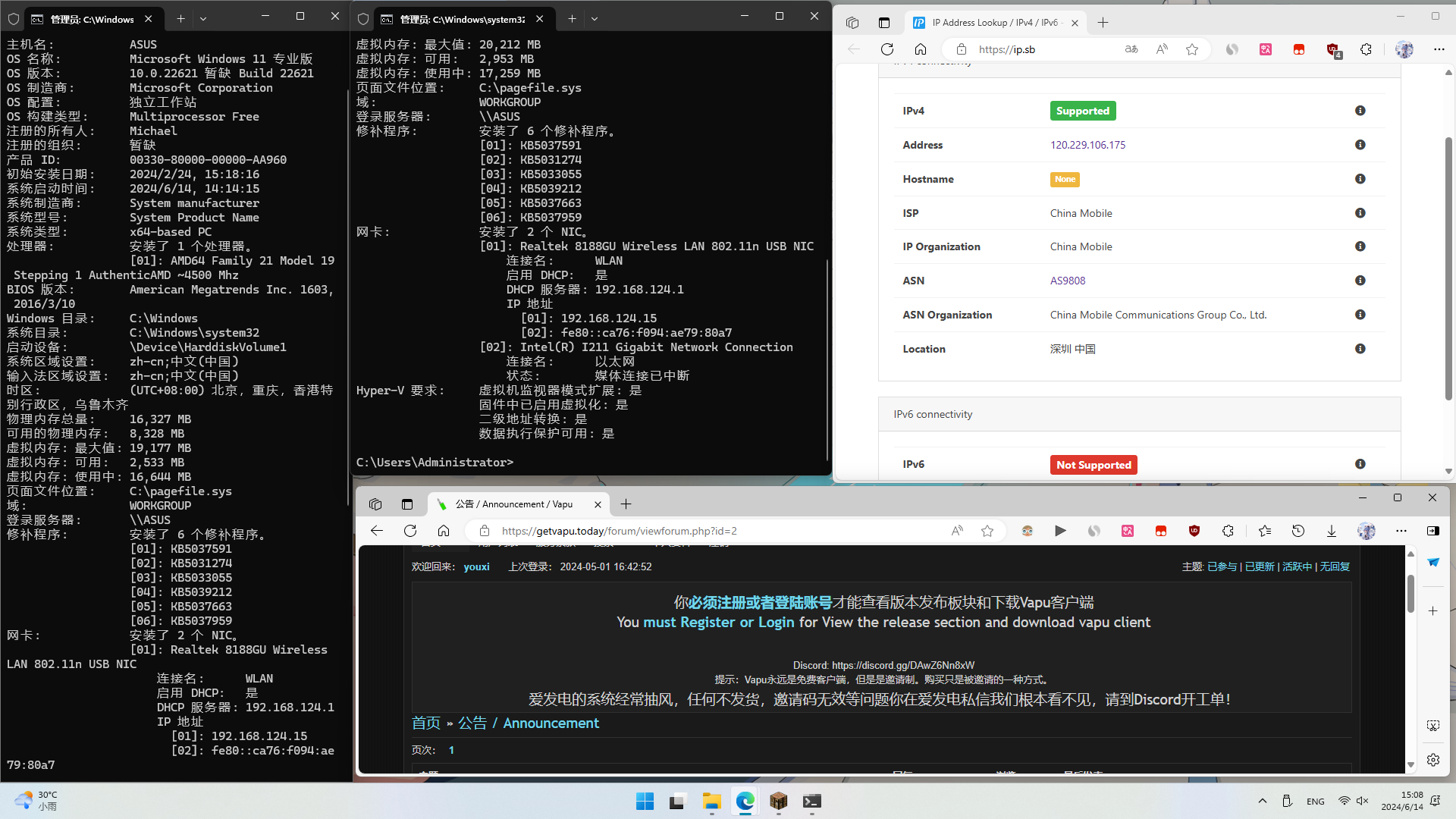
Task: Click read aloud icon in Vapu address bar
Action: click(x=957, y=531)
